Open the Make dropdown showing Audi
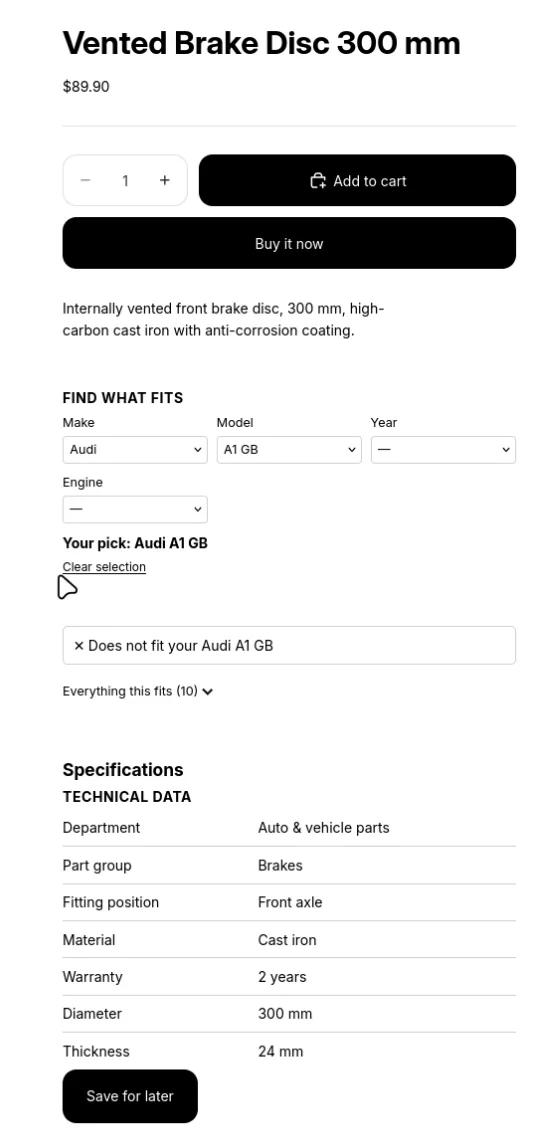The image size is (560, 1140). coord(135,449)
